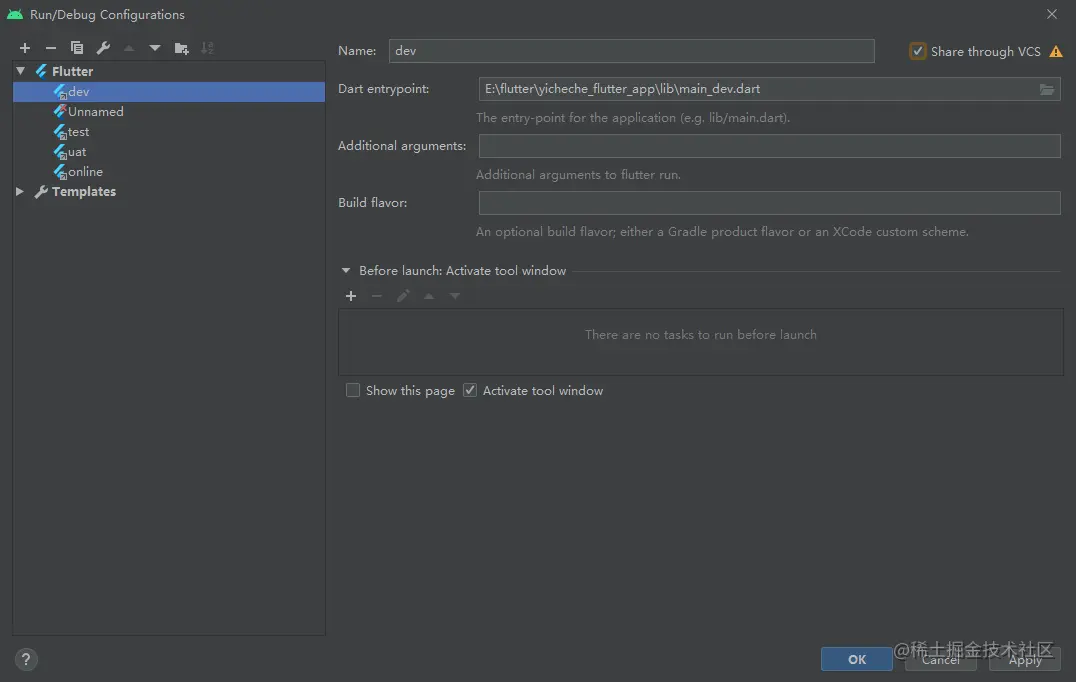Uncheck Activate tool window option
This screenshot has width=1076, height=682.
point(470,391)
